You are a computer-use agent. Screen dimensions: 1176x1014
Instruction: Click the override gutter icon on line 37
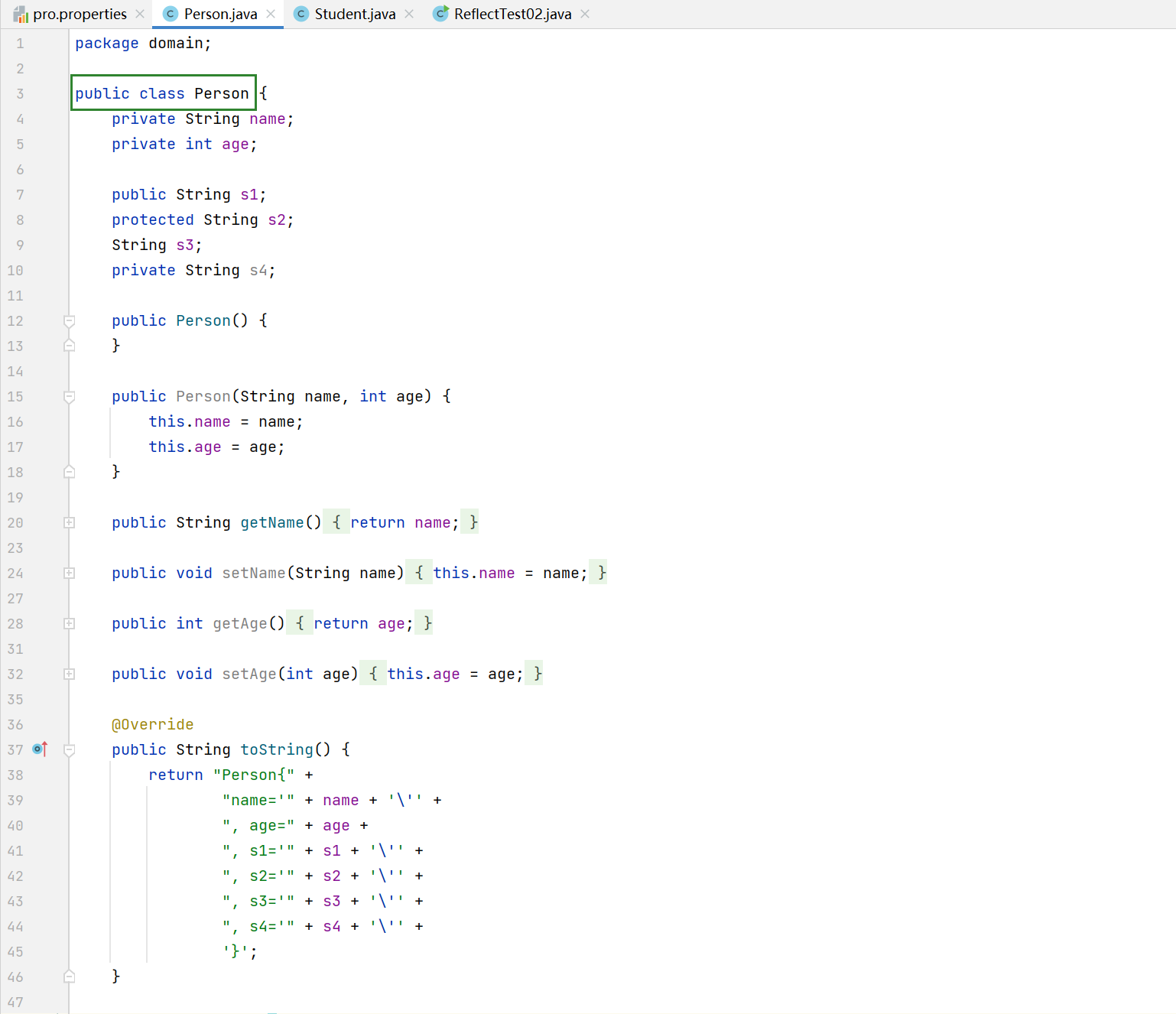coord(40,749)
